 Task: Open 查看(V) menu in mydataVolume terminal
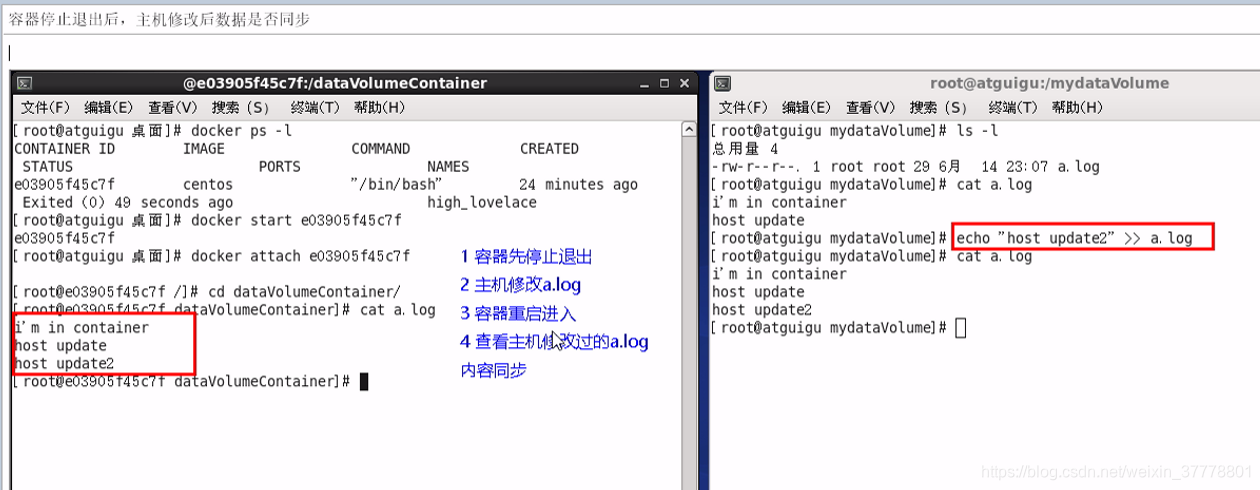[x=871, y=107]
